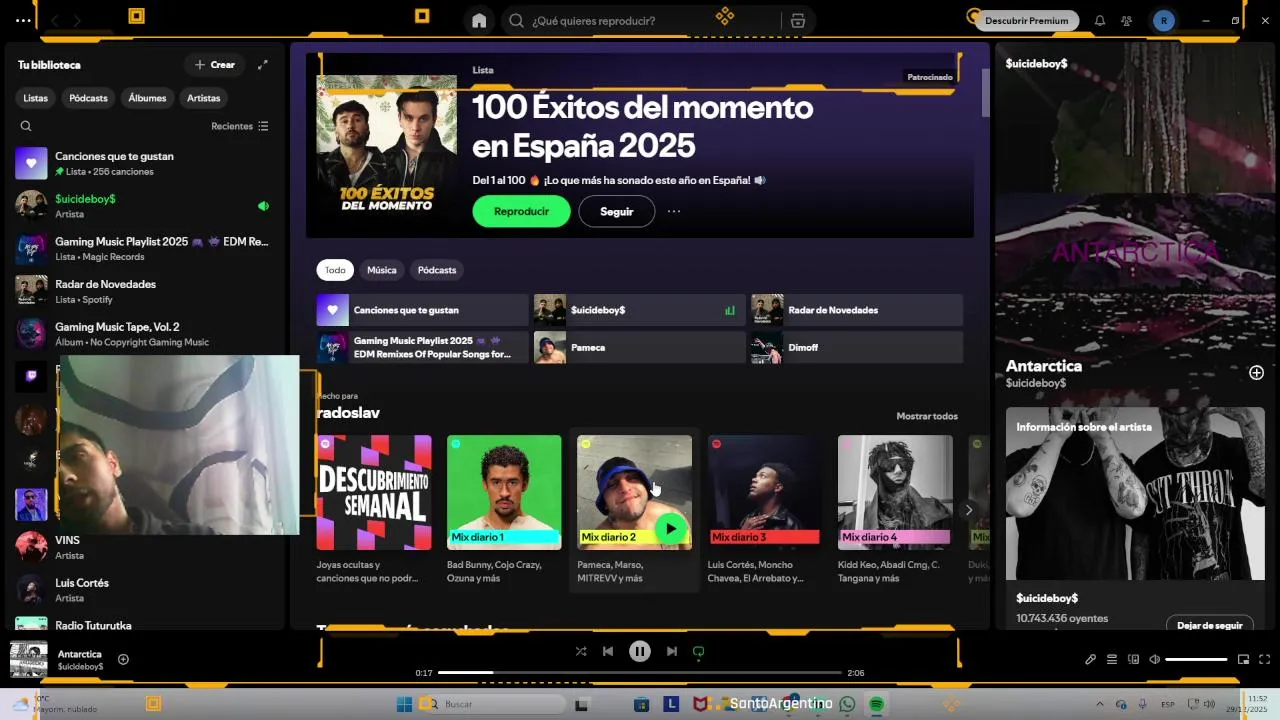Open Gaming Music Tape, Vol. 2 album
This screenshot has height=720, width=1280.
145,334
